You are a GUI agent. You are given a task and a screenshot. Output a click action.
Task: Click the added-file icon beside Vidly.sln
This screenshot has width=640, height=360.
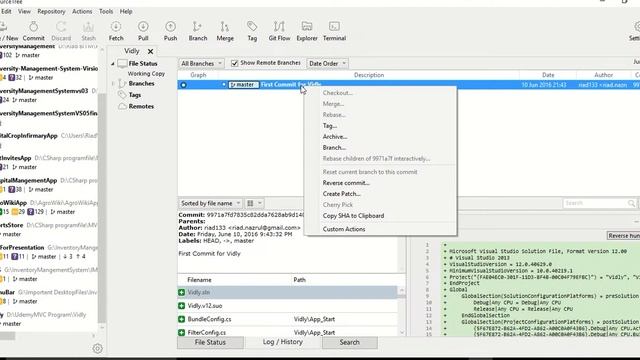182,292
